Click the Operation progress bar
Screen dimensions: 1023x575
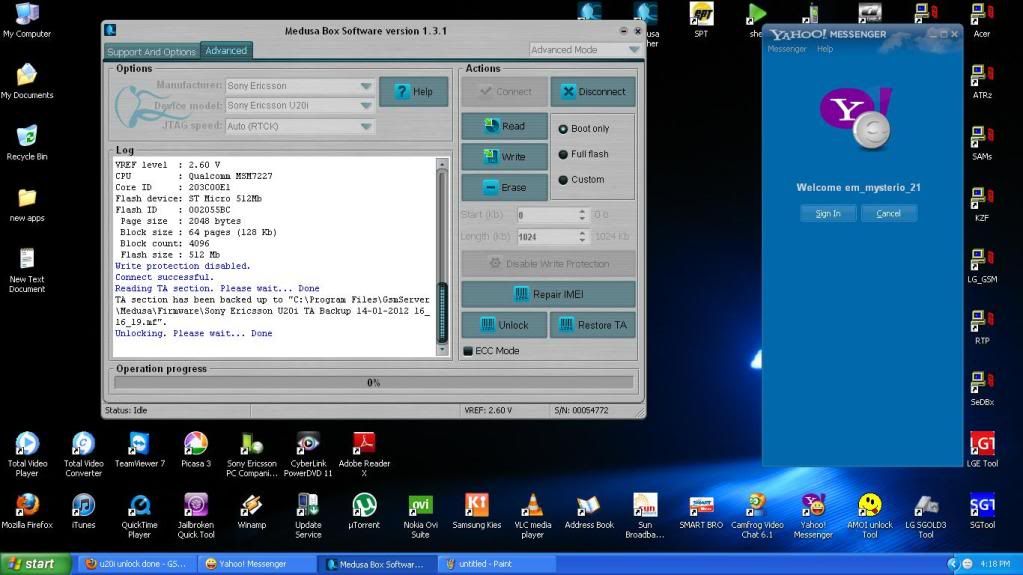pyautogui.click(x=373, y=382)
